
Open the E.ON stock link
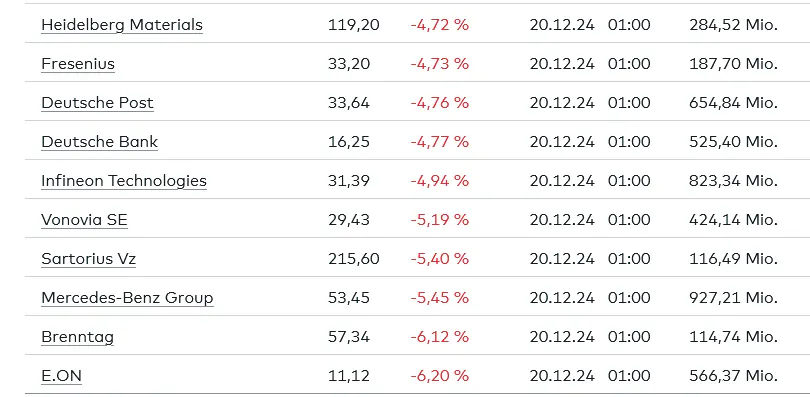point(61,375)
